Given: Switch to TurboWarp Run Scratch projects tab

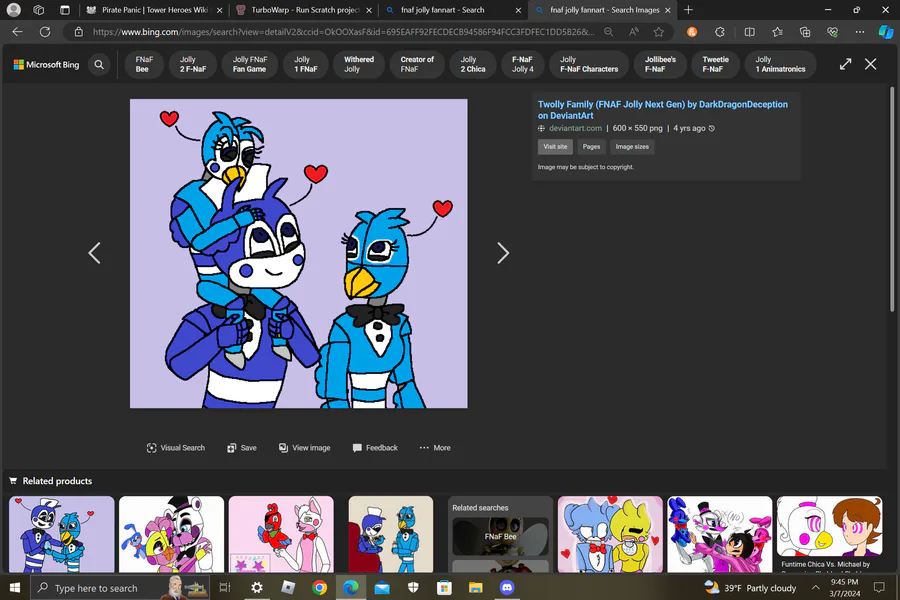Looking at the screenshot, I should click(x=304, y=10).
